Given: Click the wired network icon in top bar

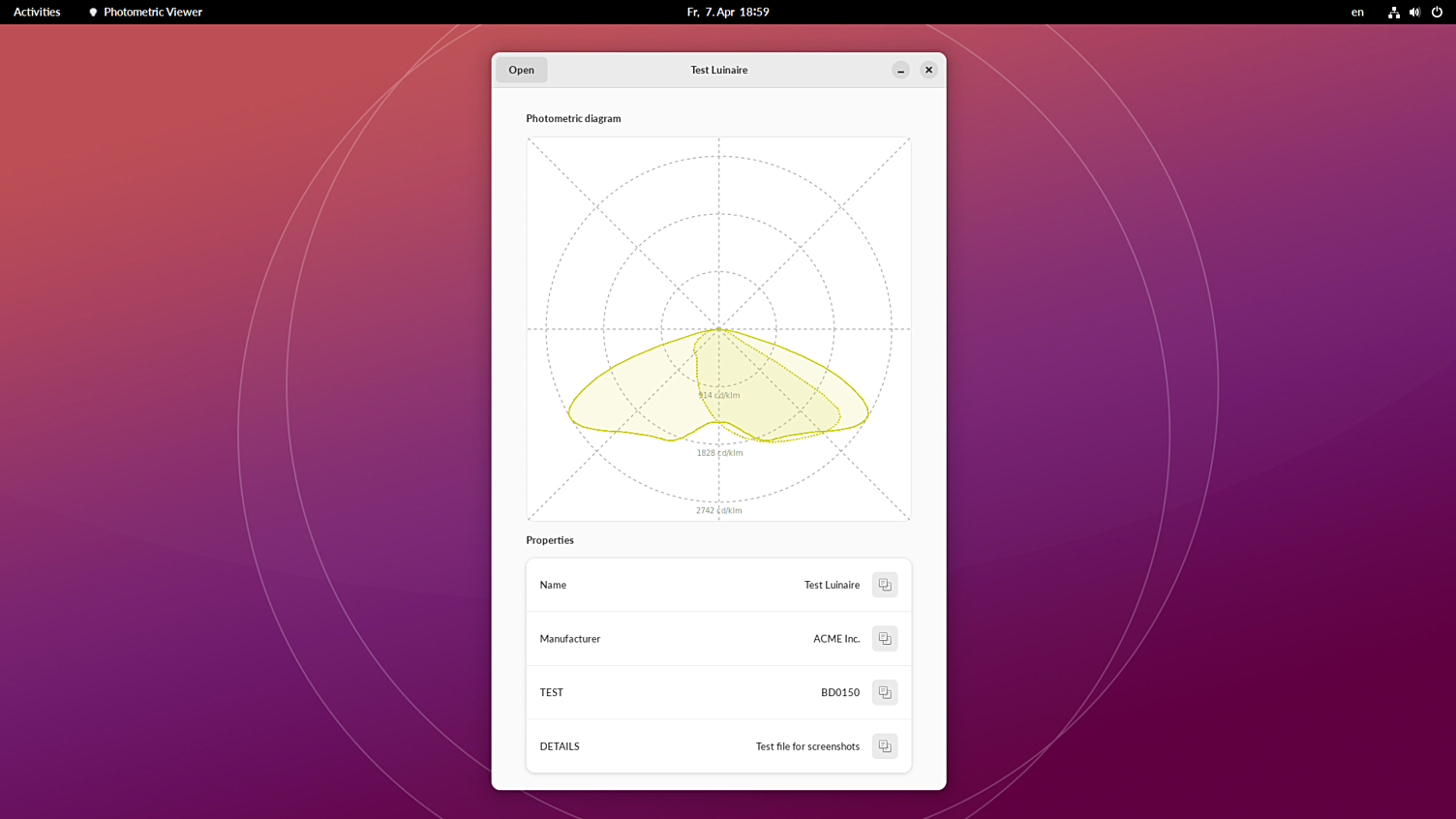Looking at the screenshot, I should pos(1393,12).
